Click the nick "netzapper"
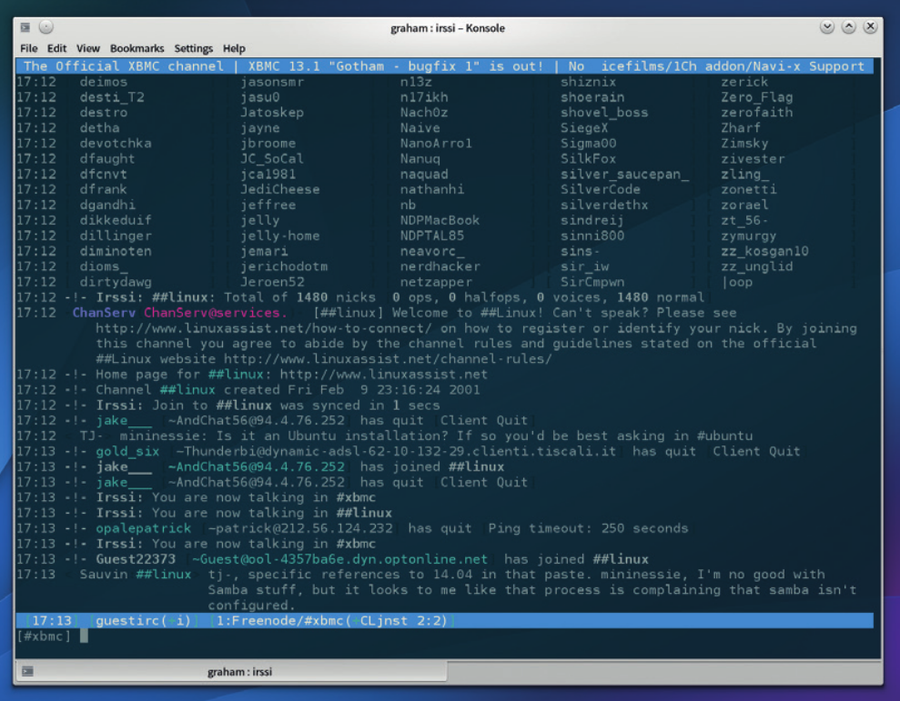Screen dimensions: 900x701 pyautogui.click(x=436, y=282)
